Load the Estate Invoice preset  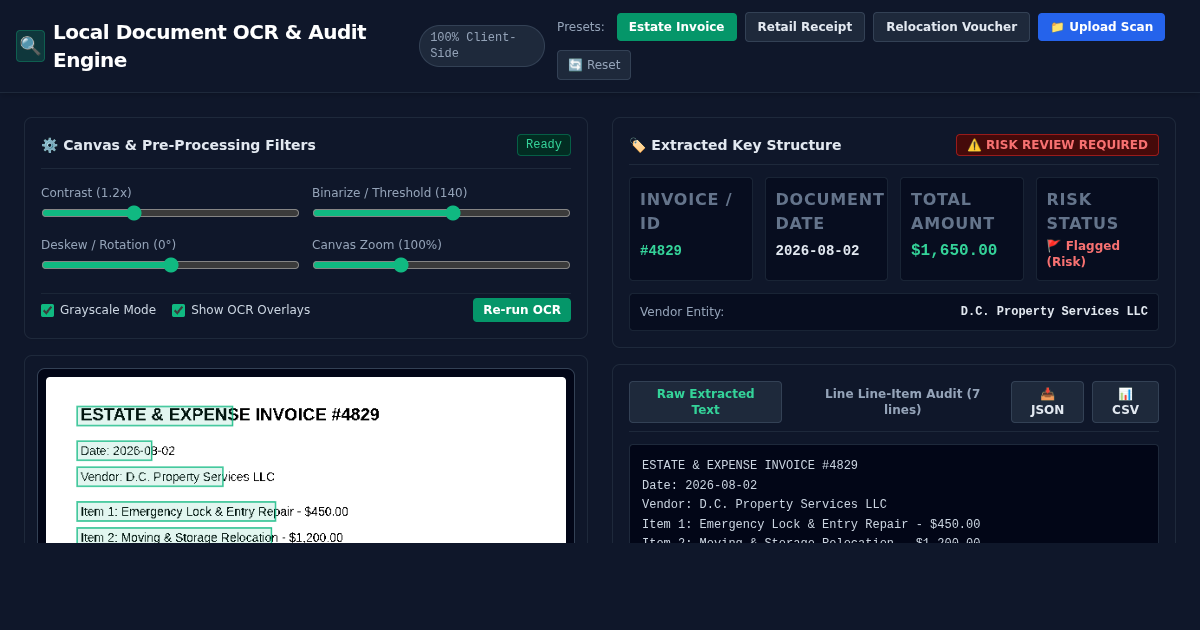tap(676, 27)
